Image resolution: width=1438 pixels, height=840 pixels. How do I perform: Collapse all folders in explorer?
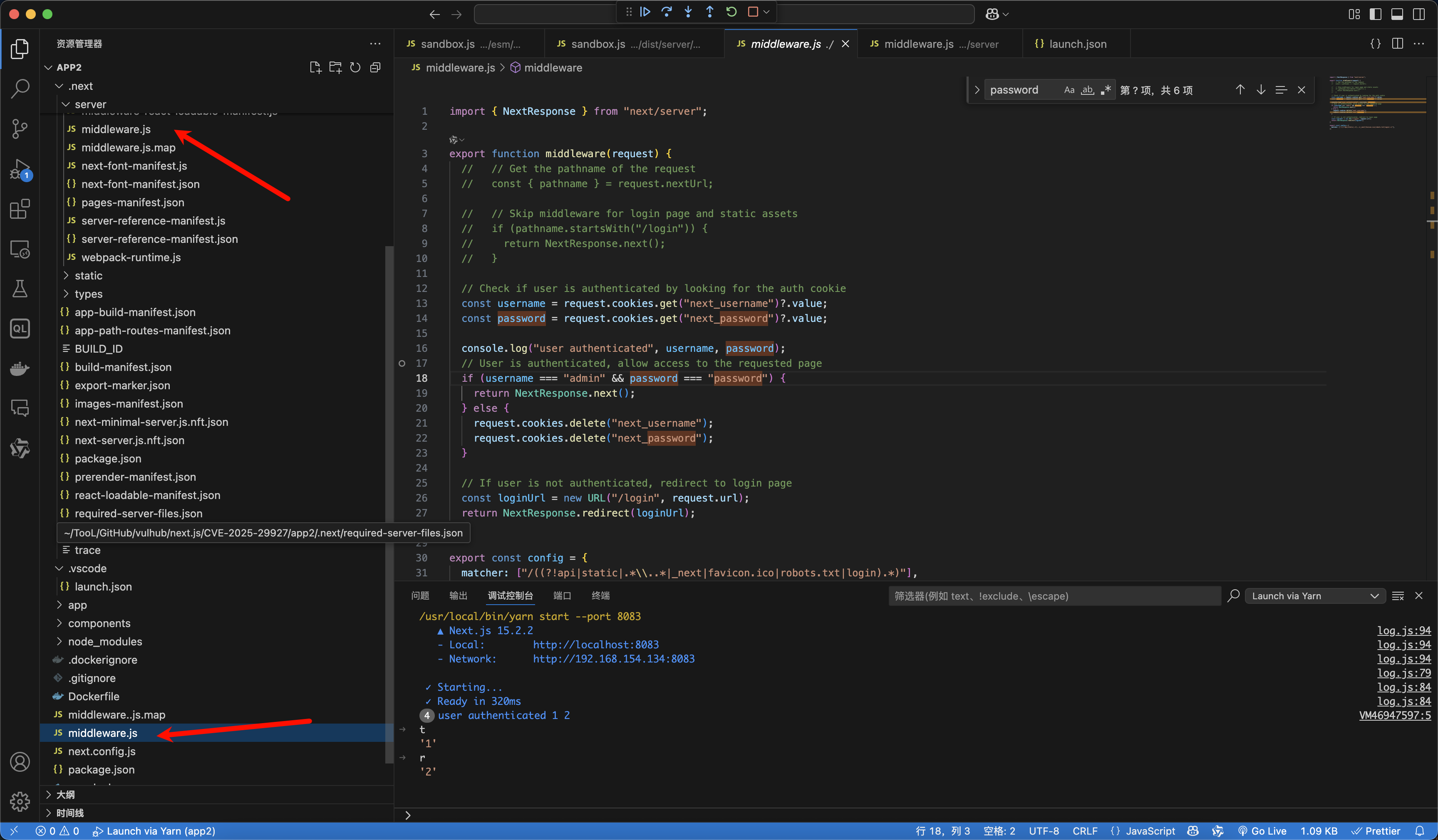pos(375,68)
